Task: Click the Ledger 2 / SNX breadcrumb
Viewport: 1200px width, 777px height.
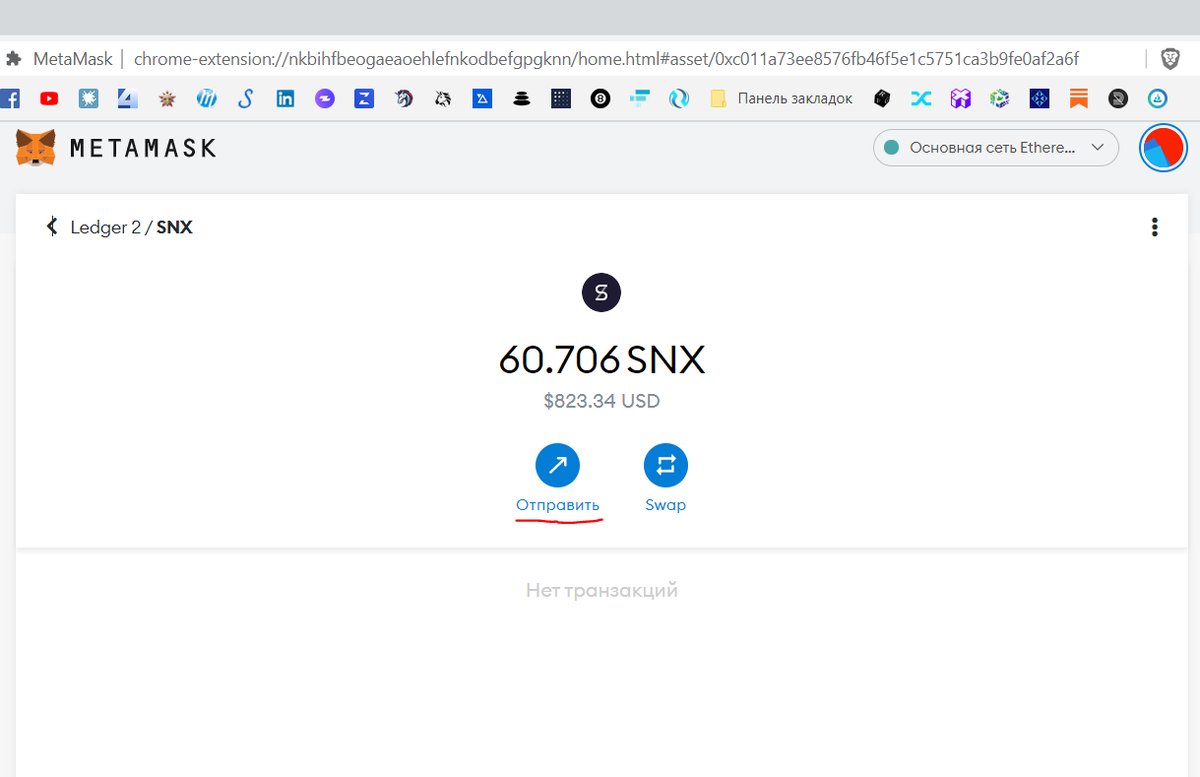Action: pyautogui.click(x=131, y=227)
